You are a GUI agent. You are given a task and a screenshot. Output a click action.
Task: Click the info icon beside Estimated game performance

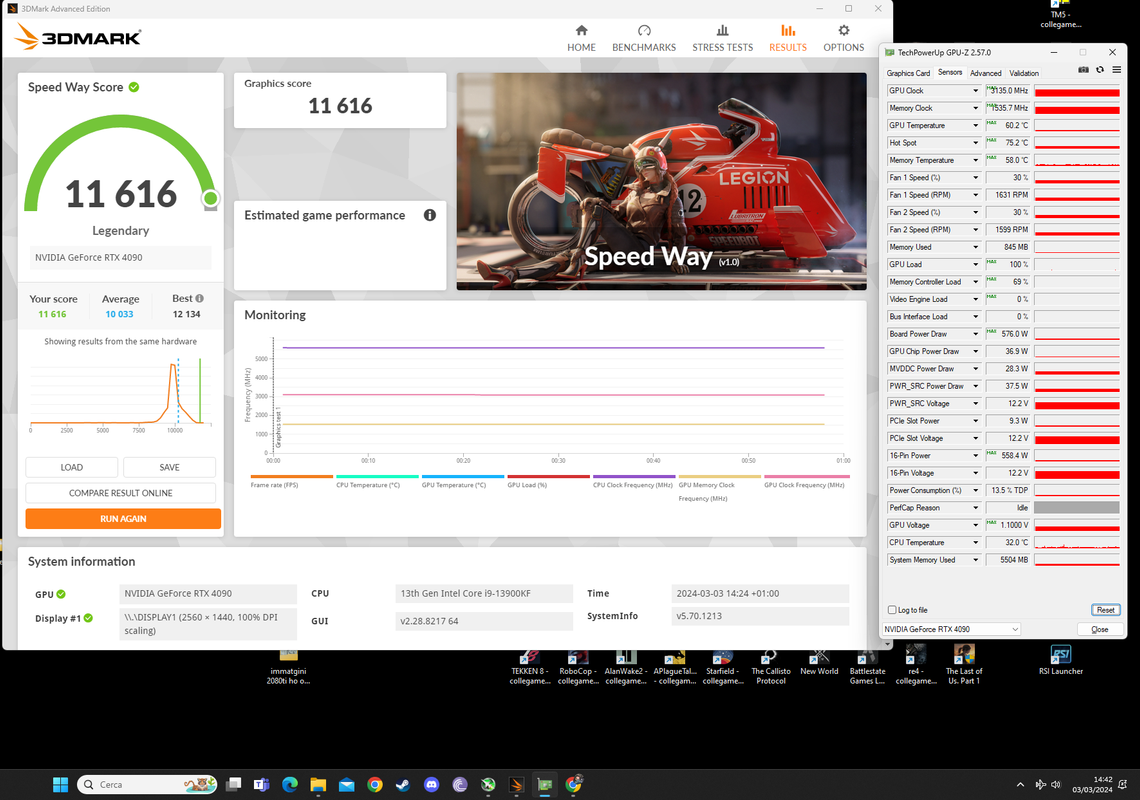coord(430,215)
